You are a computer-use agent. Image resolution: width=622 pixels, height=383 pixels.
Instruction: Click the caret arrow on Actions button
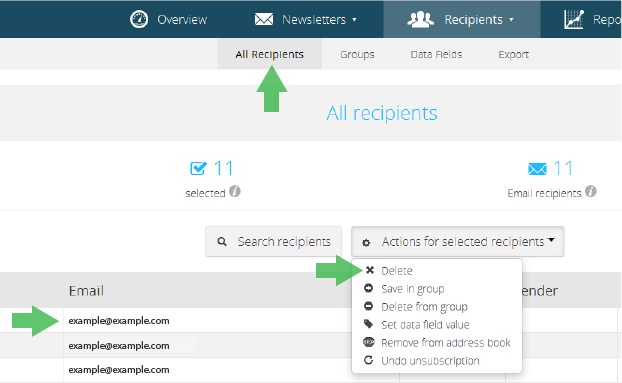pyautogui.click(x=551, y=240)
